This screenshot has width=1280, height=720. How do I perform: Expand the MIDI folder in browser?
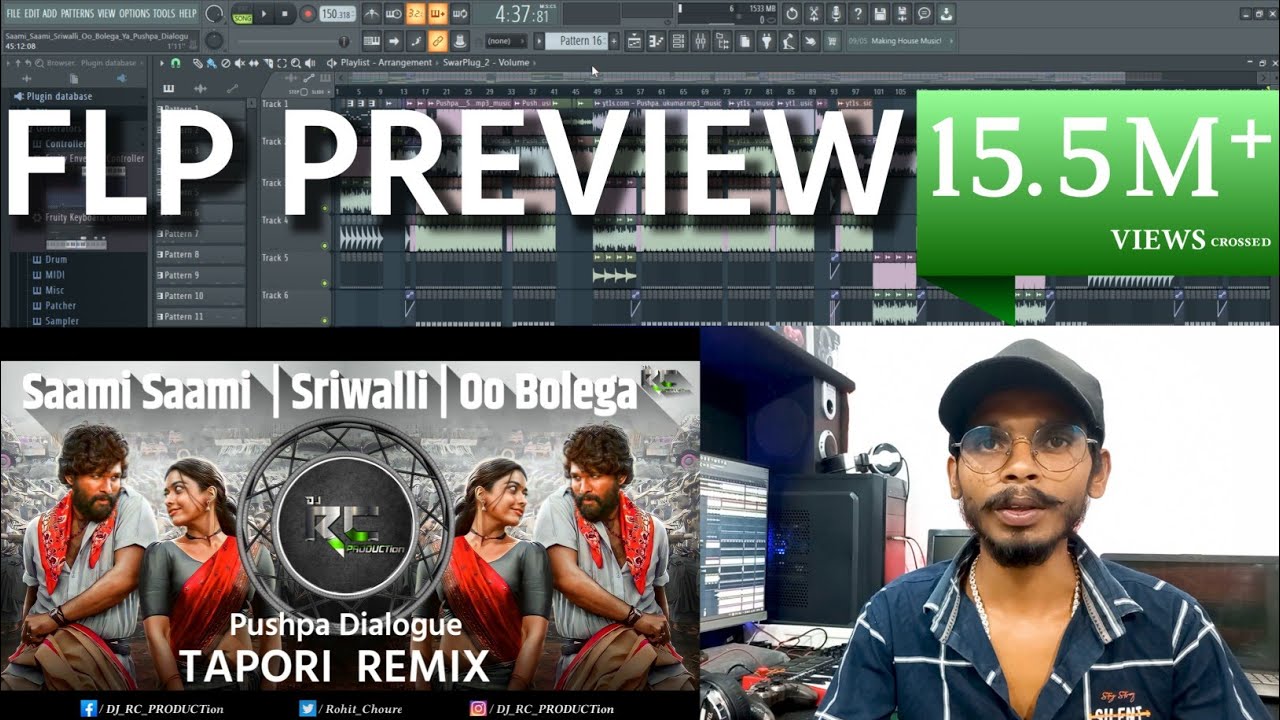56,275
